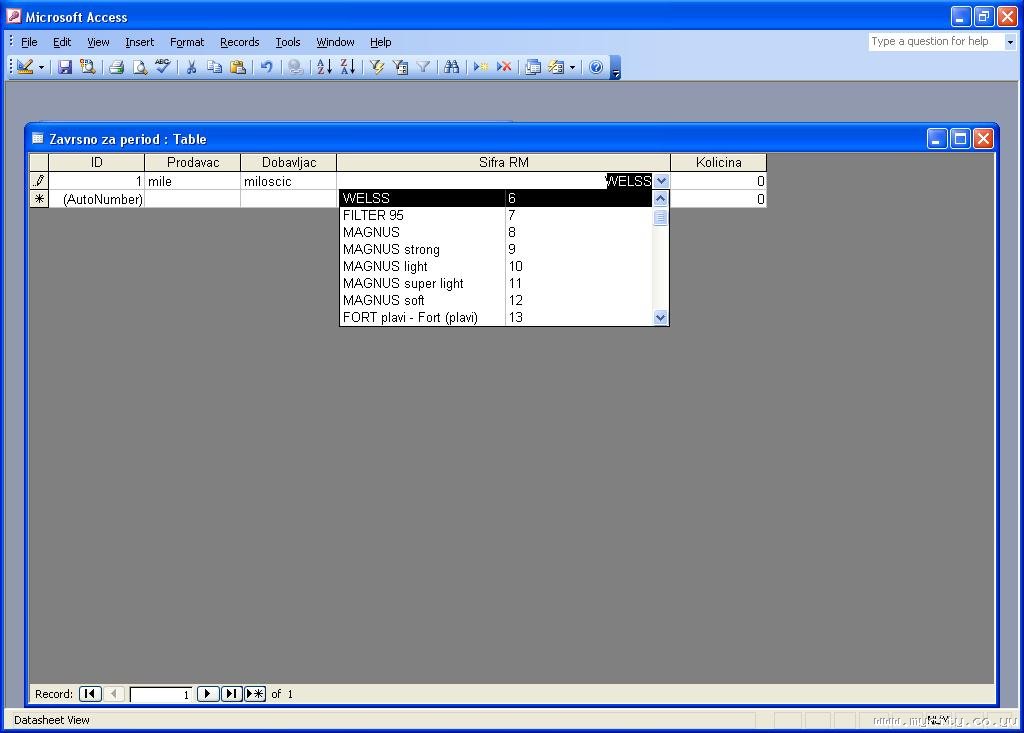
Task: Open the Edit menu
Action: point(62,42)
